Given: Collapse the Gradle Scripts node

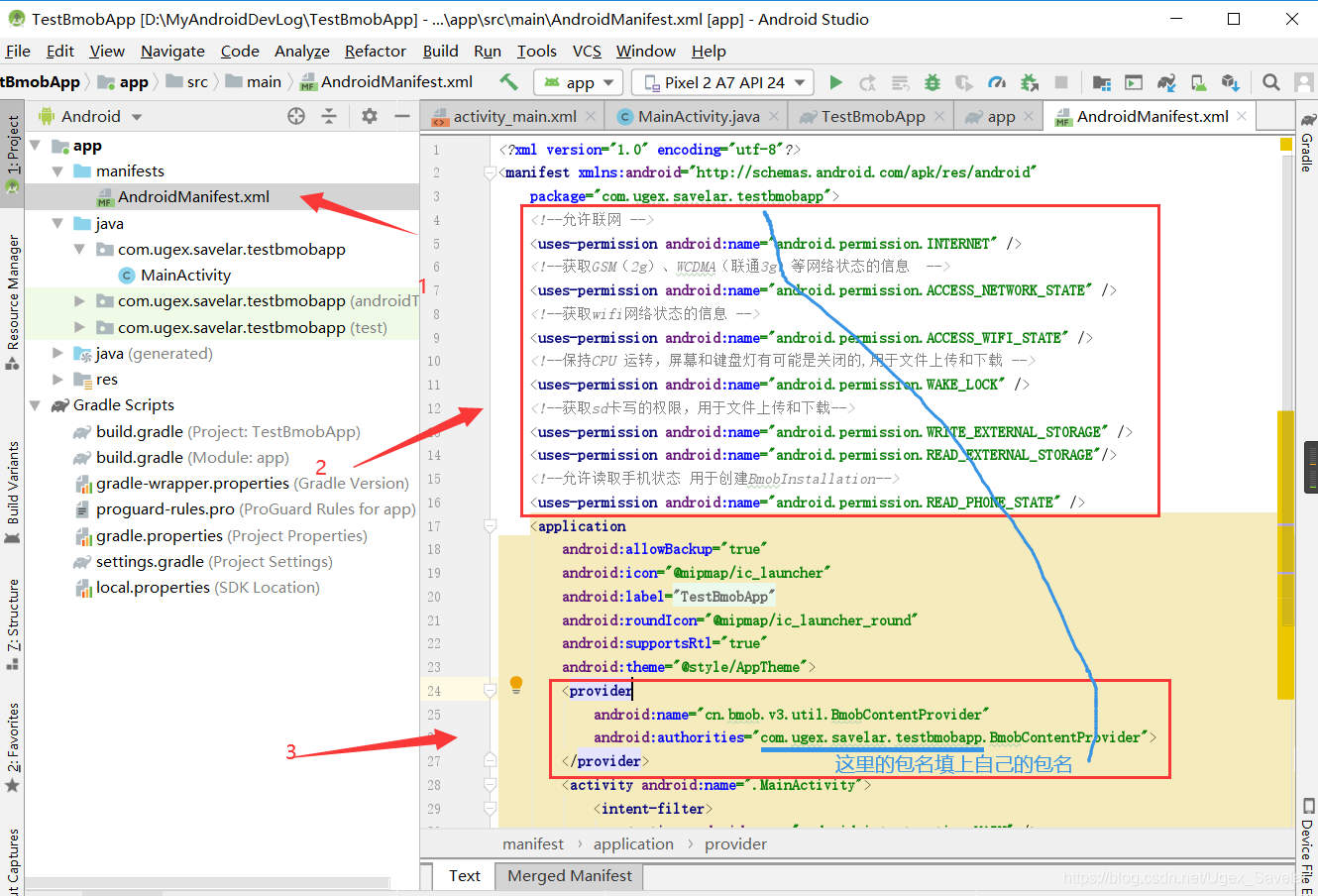Looking at the screenshot, I should (36, 405).
